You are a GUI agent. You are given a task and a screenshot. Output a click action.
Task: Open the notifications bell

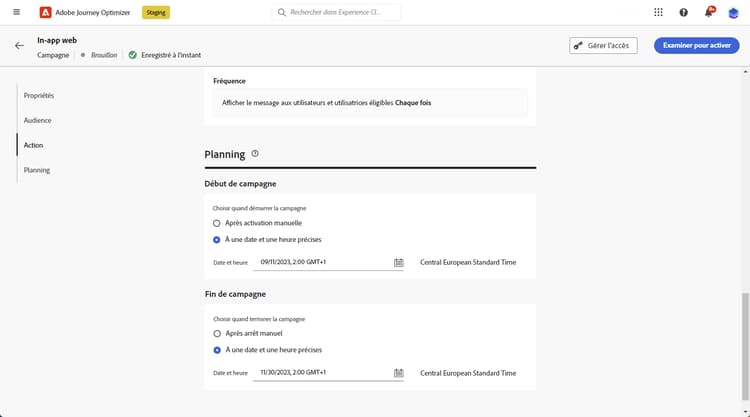click(x=709, y=12)
